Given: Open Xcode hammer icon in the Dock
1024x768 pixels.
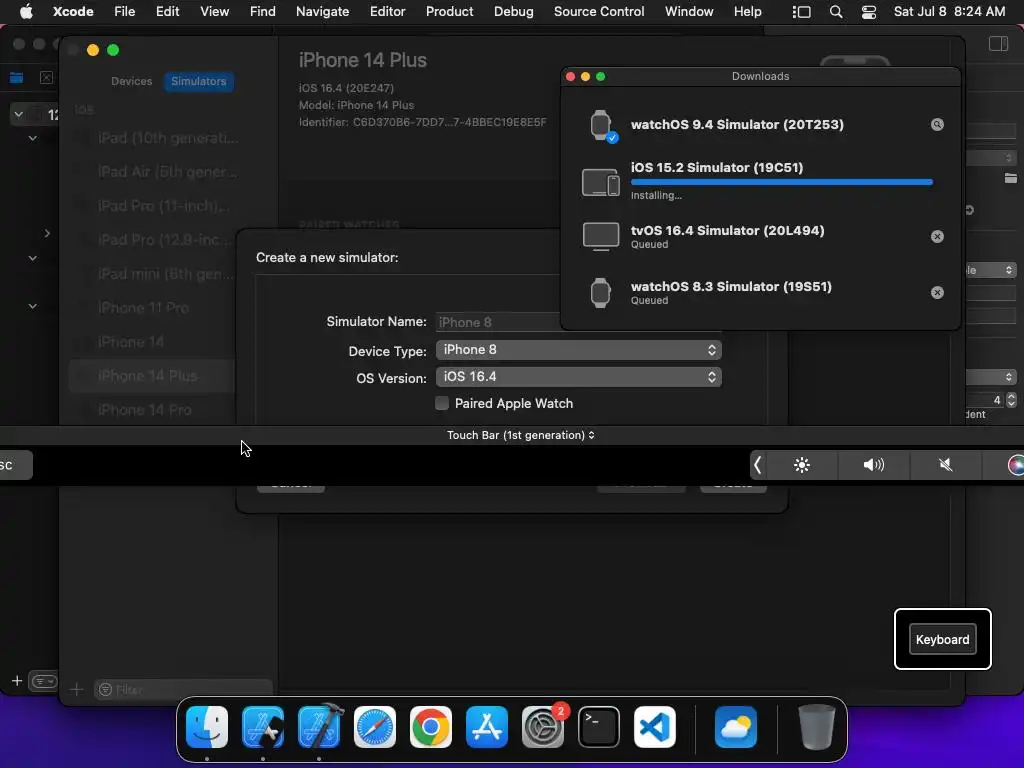Looking at the screenshot, I should tap(319, 727).
